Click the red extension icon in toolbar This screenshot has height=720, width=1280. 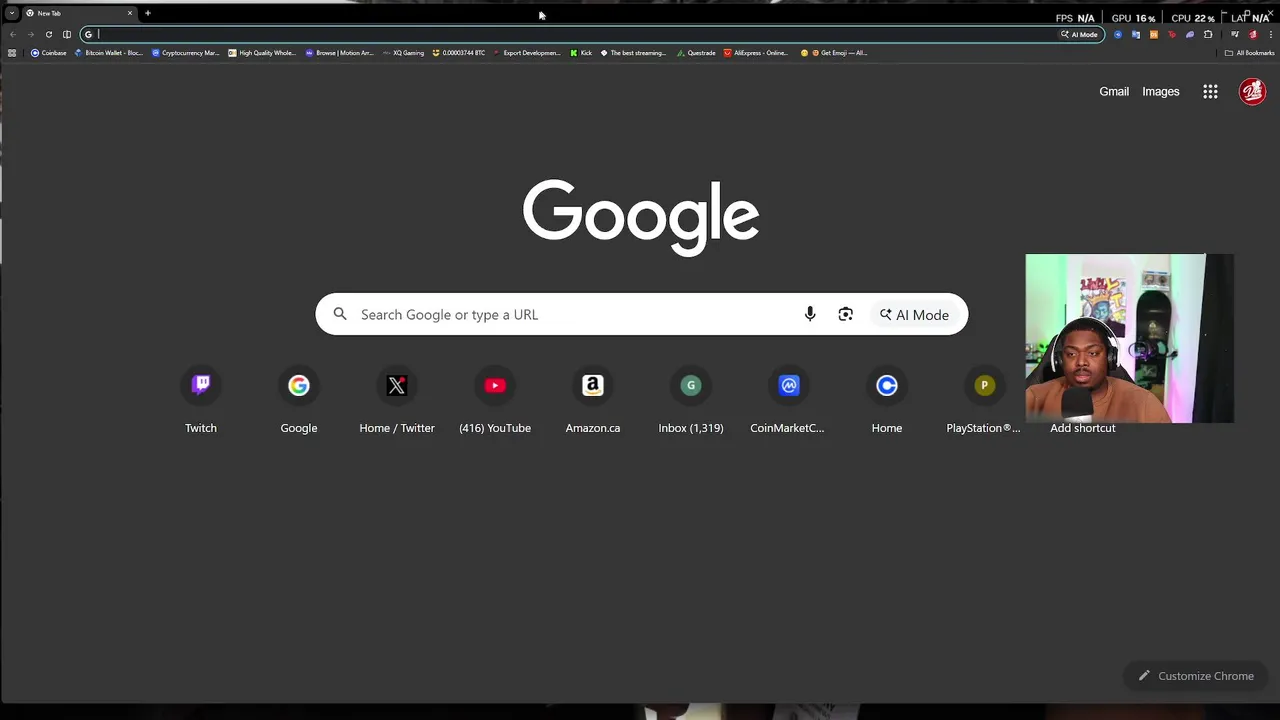click(x=1172, y=34)
